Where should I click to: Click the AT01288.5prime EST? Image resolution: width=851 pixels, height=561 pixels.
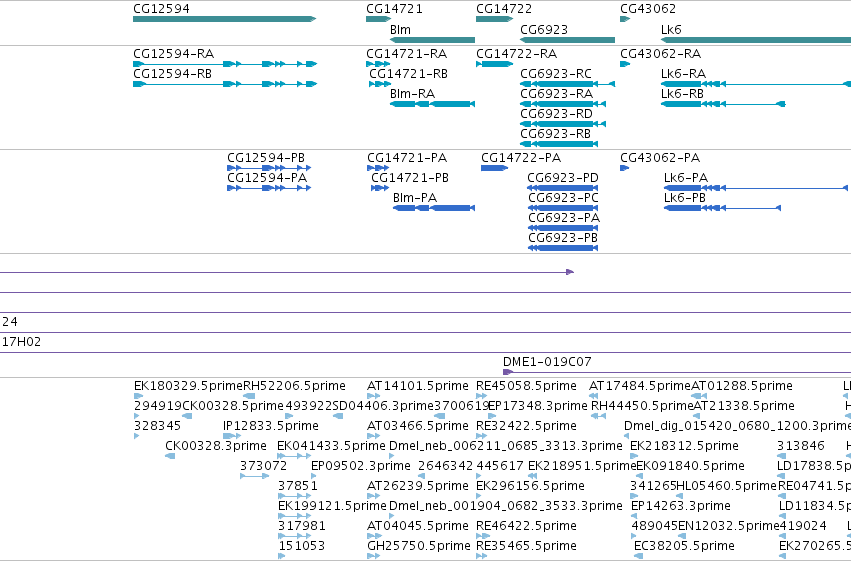(699, 397)
